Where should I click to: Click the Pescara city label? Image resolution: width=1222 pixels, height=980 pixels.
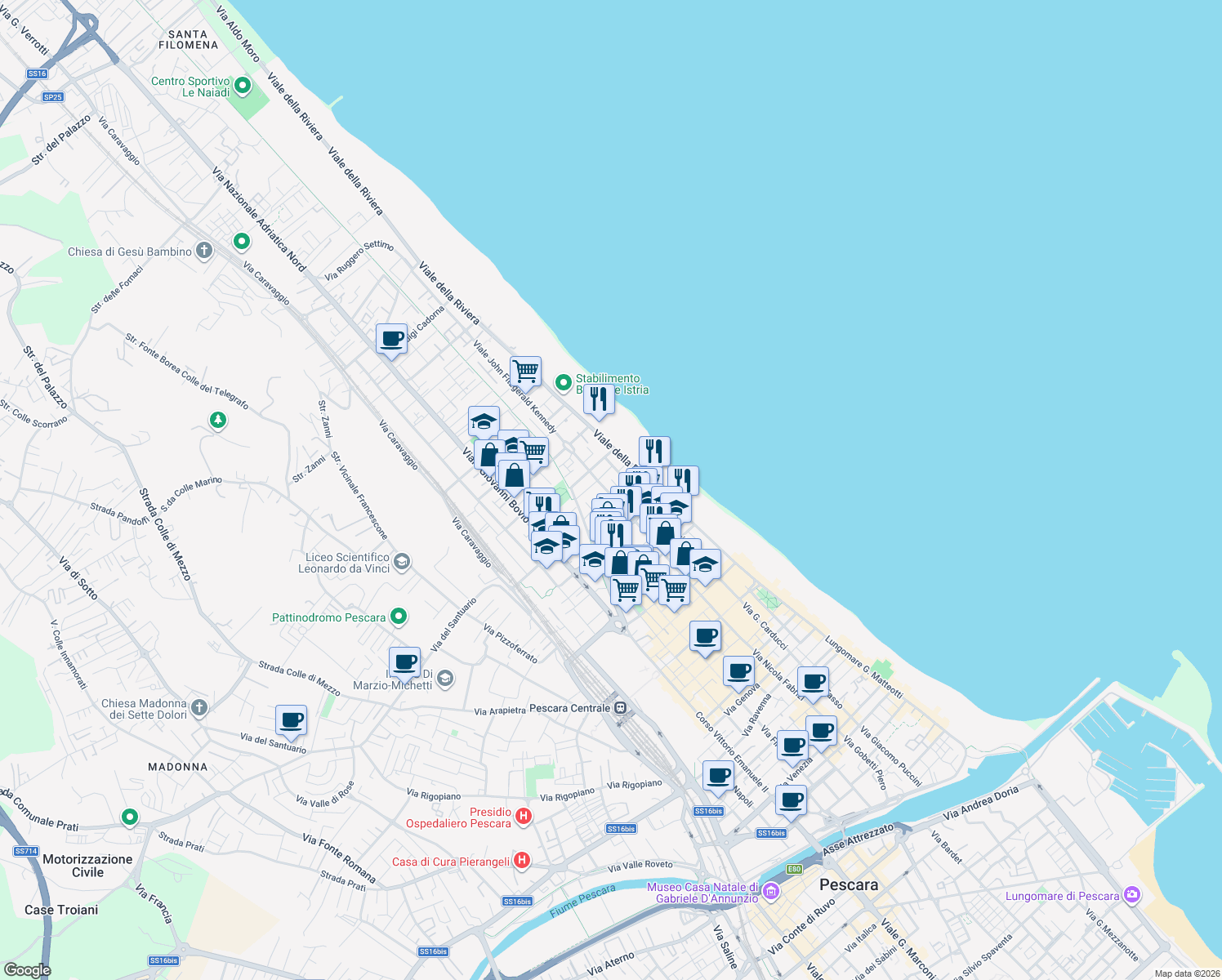(848, 884)
